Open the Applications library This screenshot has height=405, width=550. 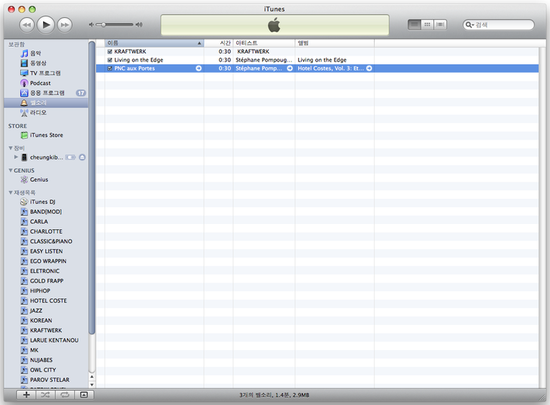coord(47,93)
